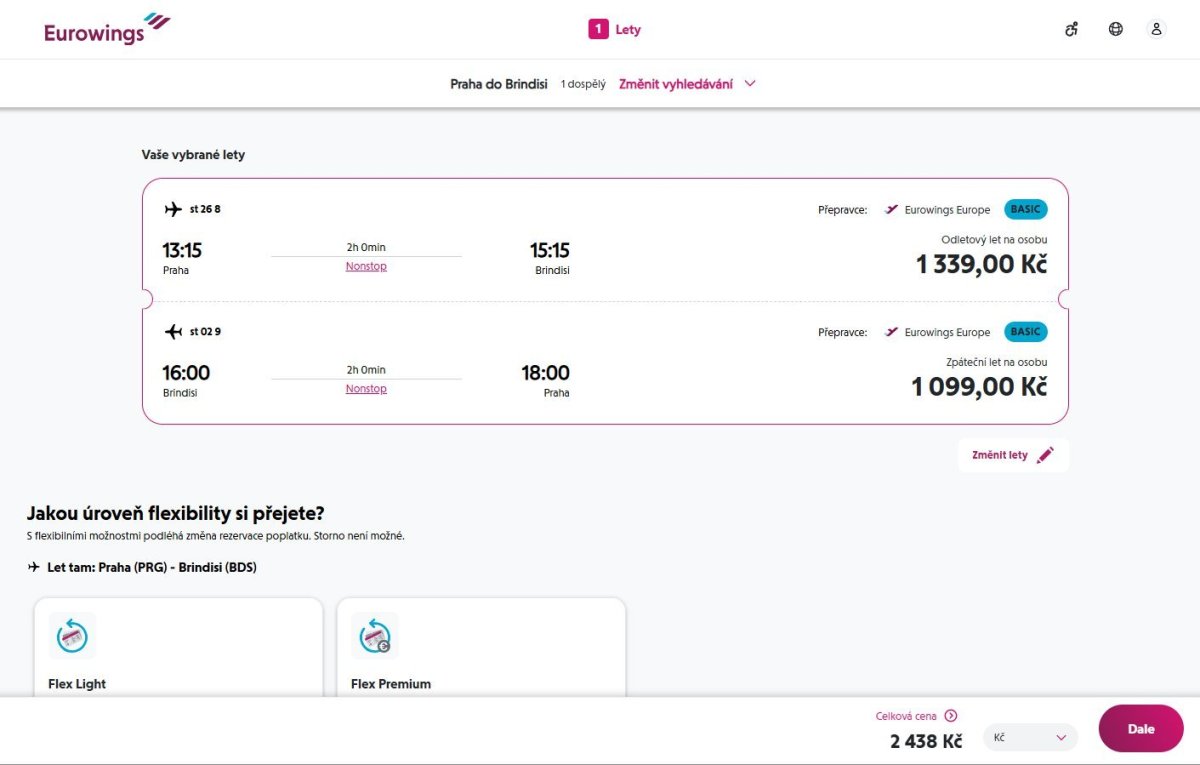The image size is (1200, 765).
Task: Click the BASIC badge on outbound flight
Action: pyautogui.click(x=1026, y=209)
